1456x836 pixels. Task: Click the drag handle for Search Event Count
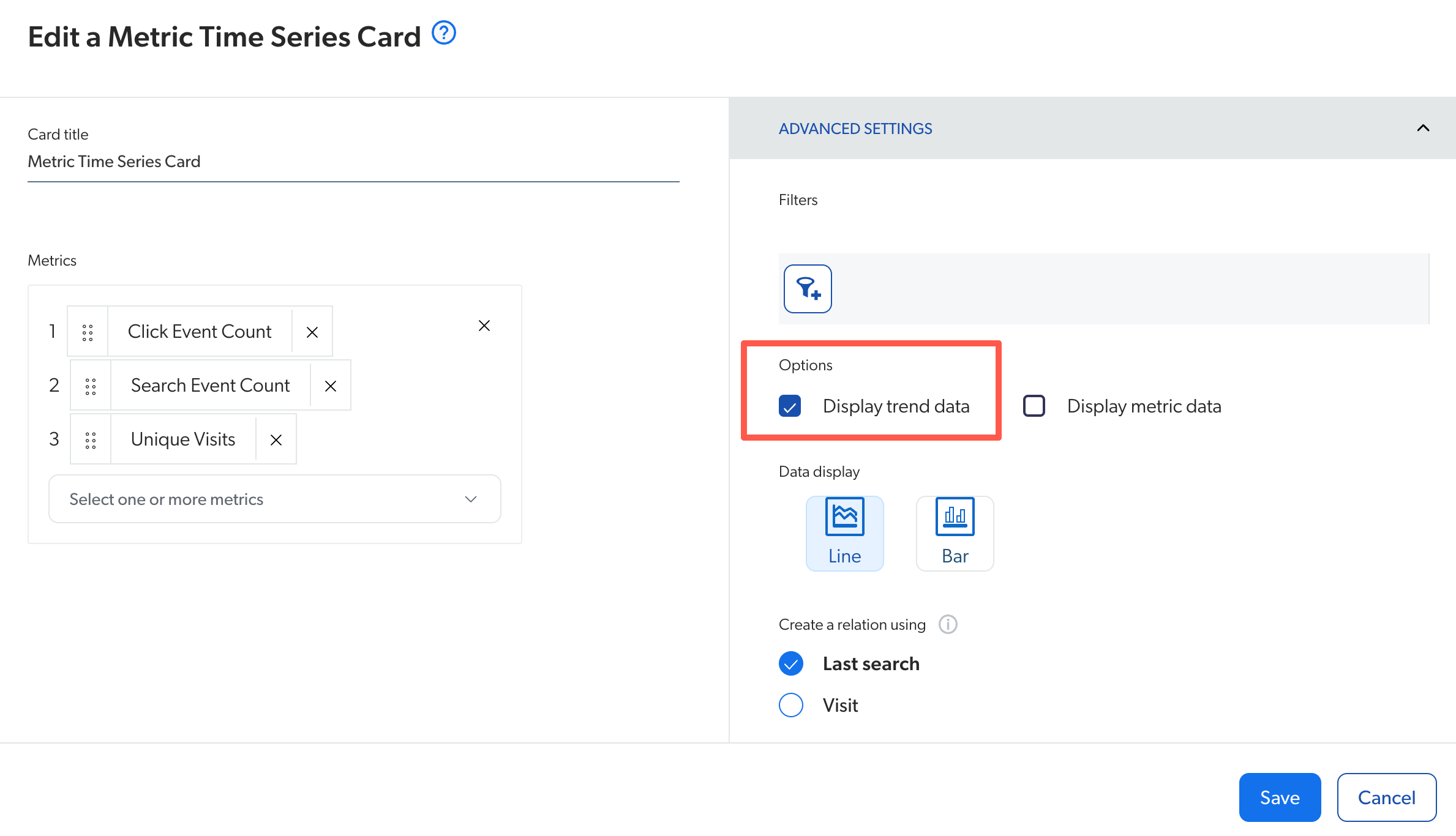pyautogui.click(x=89, y=385)
